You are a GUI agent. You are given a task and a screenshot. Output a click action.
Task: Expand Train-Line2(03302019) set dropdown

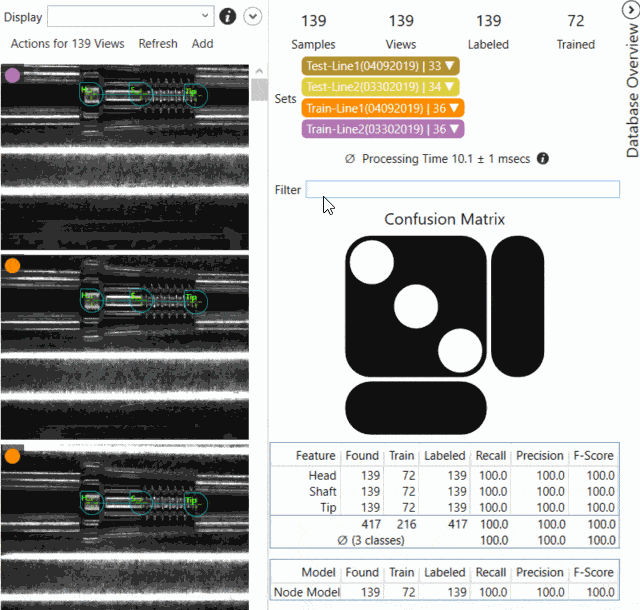click(x=456, y=129)
